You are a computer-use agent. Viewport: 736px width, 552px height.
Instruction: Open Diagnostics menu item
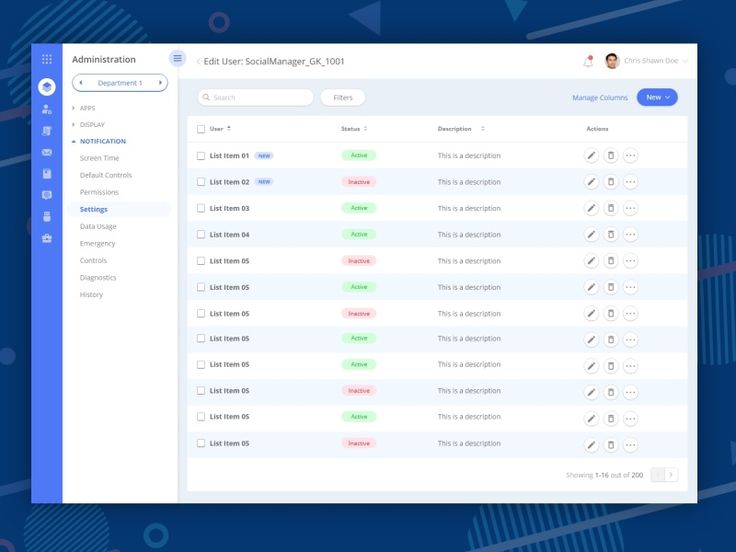coord(98,277)
